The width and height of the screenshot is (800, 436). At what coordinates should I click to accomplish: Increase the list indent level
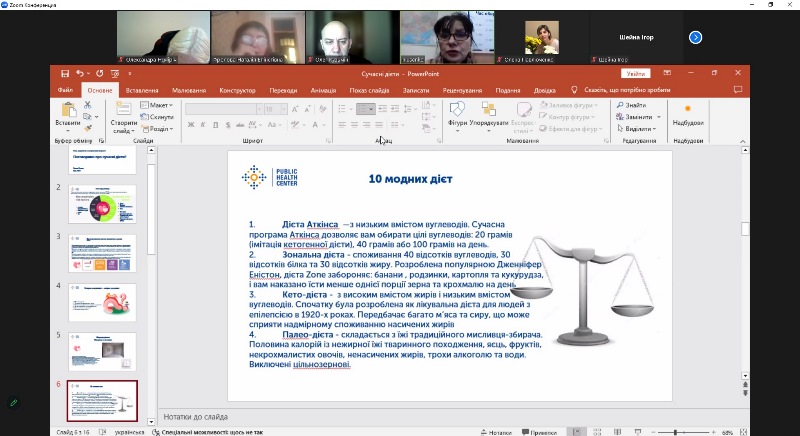[395, 109]
